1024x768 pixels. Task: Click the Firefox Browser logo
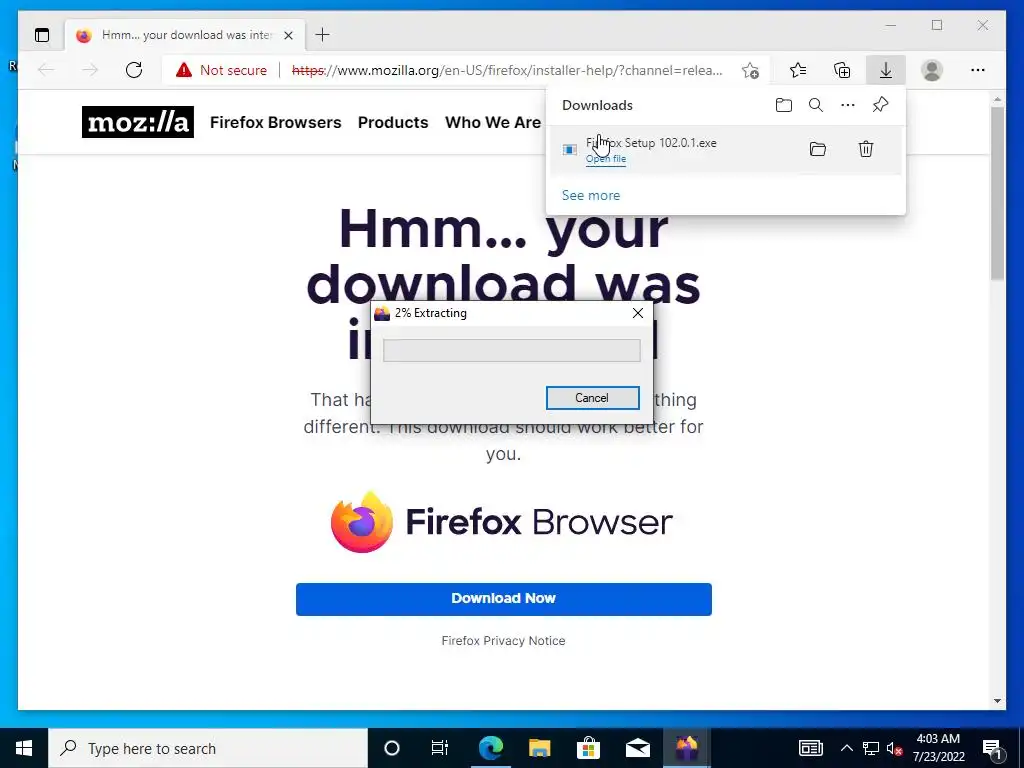tap(502, 522)
